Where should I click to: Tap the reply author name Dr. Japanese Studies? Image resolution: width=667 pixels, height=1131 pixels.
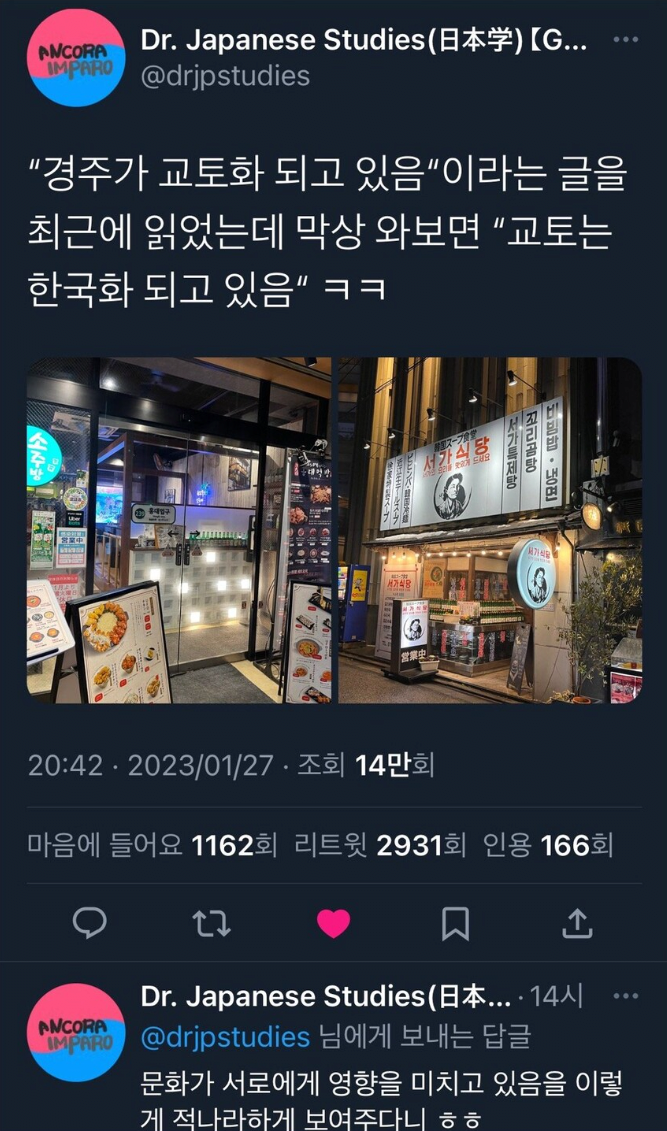pyautogui.click(x=326, y=996)
